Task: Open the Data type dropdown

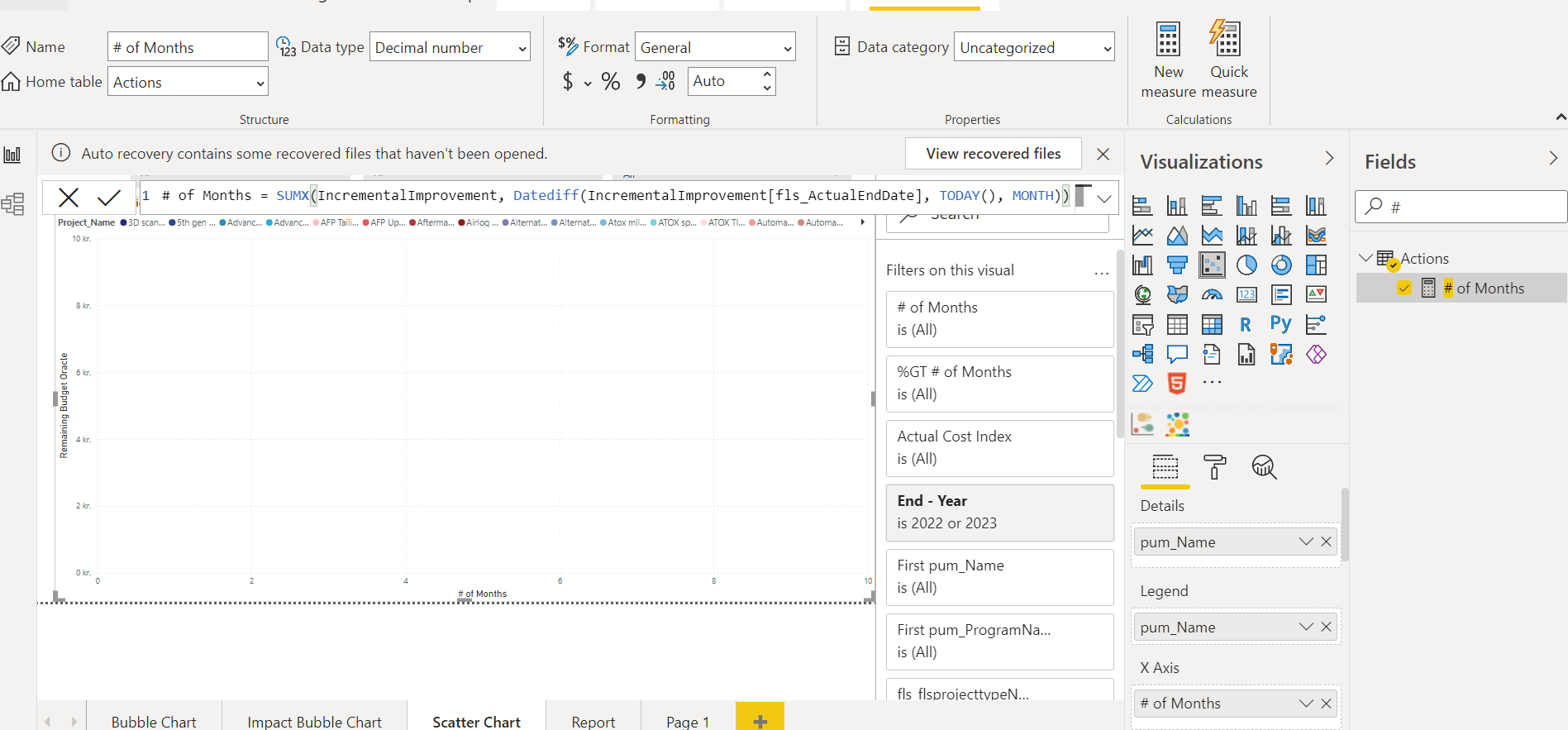Action: pos(450,47)
